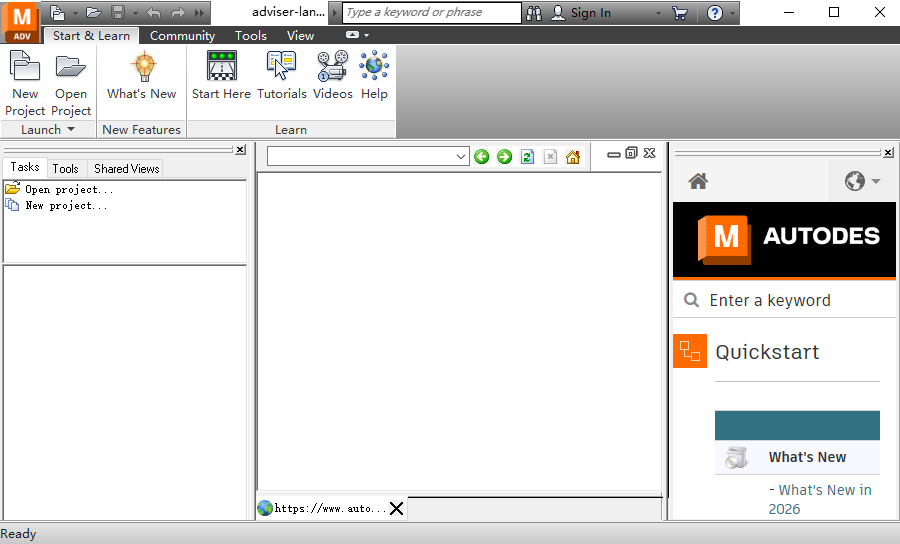Click the Autodesk Moldflow banner logo
Image resolution: width=900 pixels, height=544 pixels.
click(x=784, y=239)
